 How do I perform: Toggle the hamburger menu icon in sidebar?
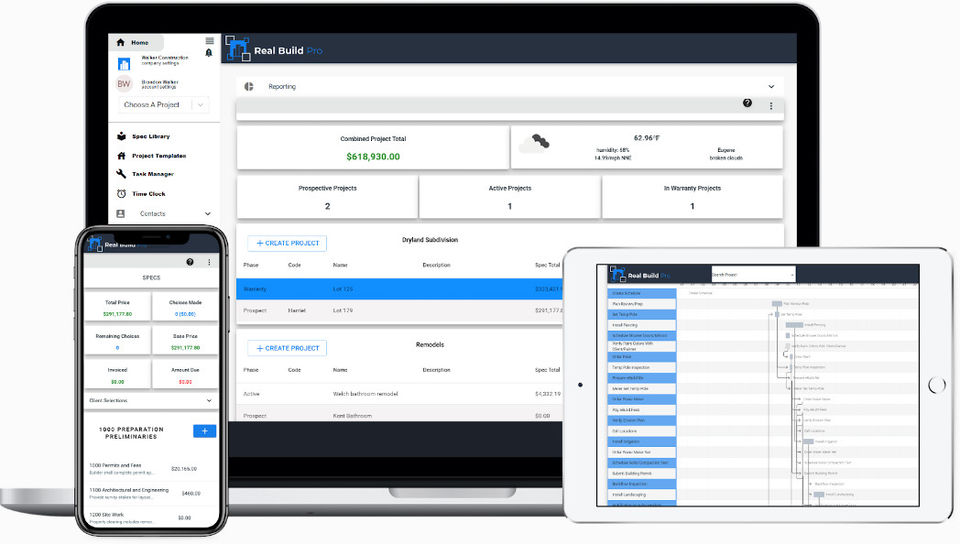click(209, 41)
